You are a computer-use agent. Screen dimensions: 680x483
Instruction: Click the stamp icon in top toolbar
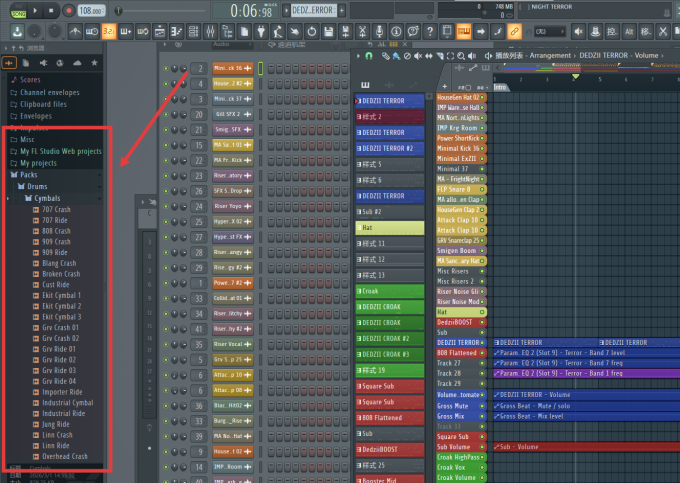(595, 31)
